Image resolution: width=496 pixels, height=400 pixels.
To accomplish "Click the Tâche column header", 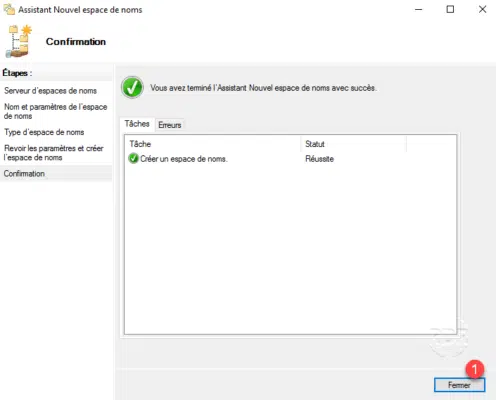I will point(213,144).
